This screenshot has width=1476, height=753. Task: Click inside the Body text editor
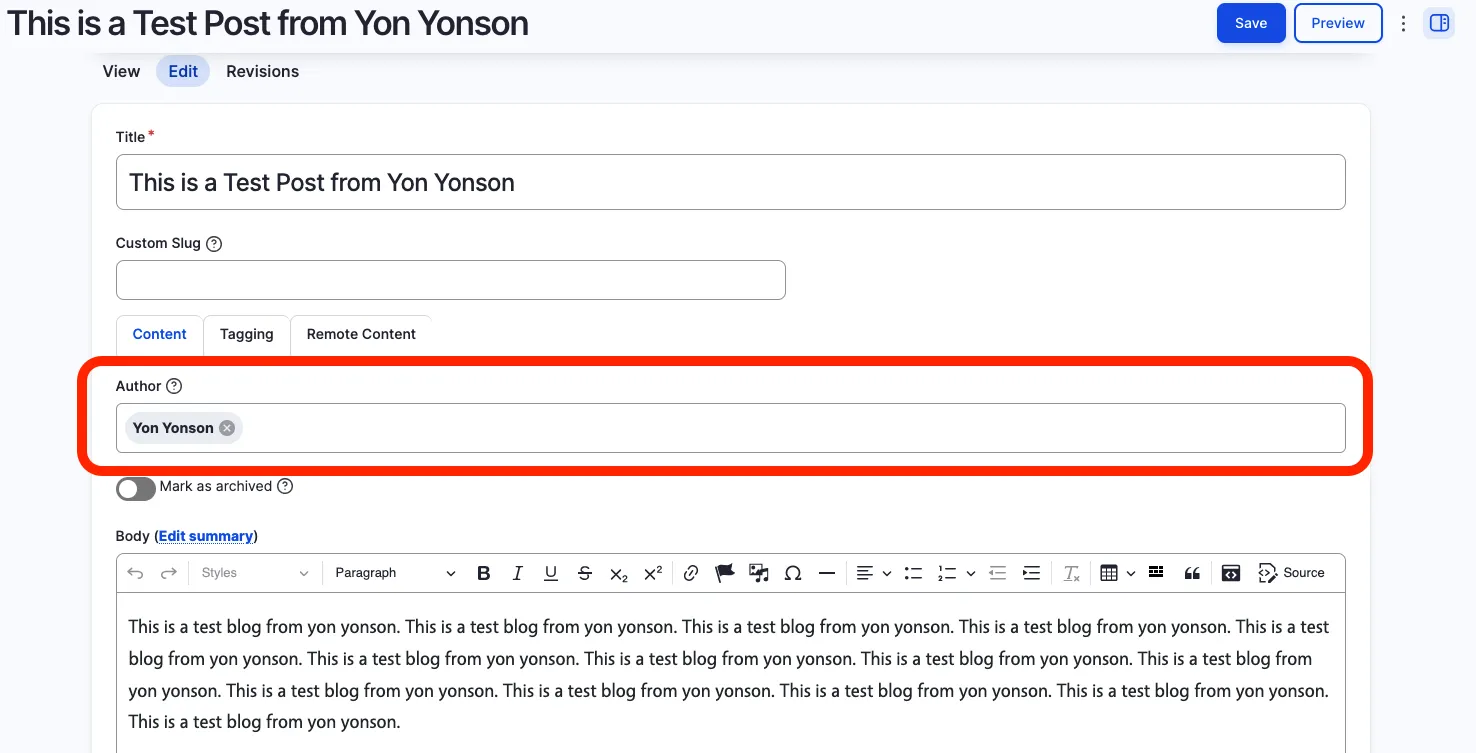pos(731,672)
